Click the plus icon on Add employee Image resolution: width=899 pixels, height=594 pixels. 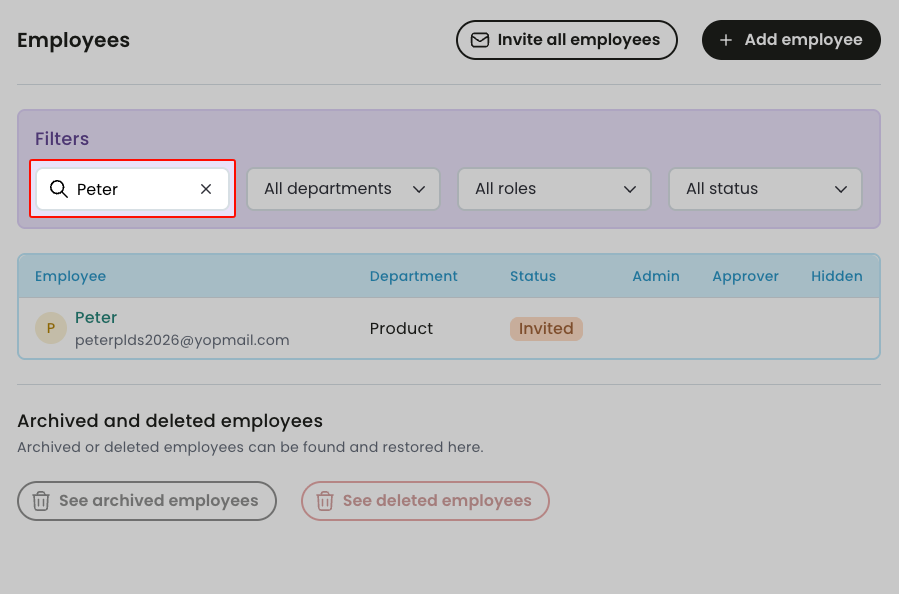726,40
